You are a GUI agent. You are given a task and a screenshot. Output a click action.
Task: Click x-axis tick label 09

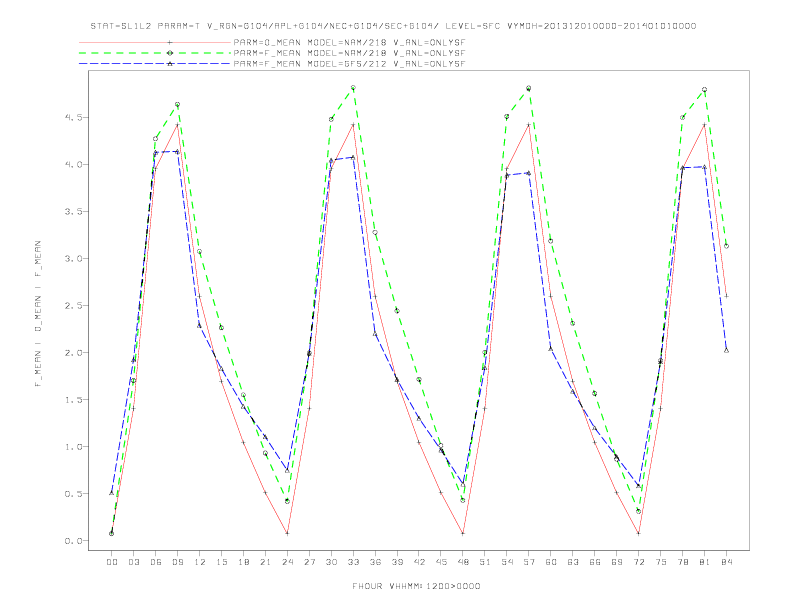177,562
